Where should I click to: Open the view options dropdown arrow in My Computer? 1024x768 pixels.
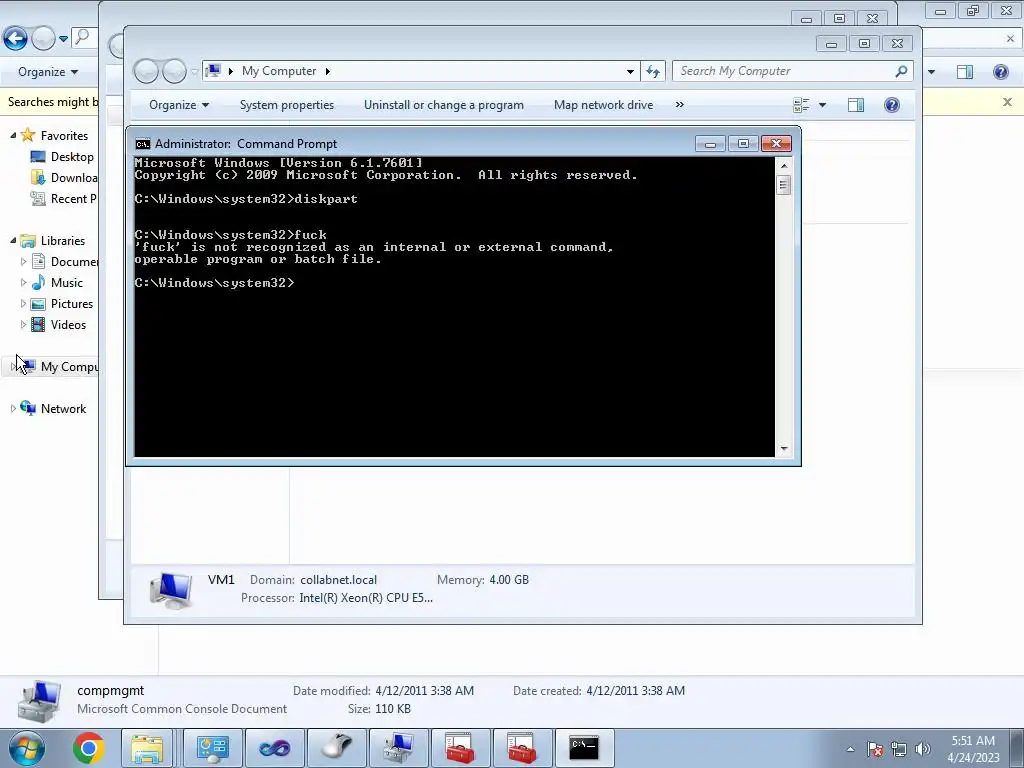pos(822,105)
